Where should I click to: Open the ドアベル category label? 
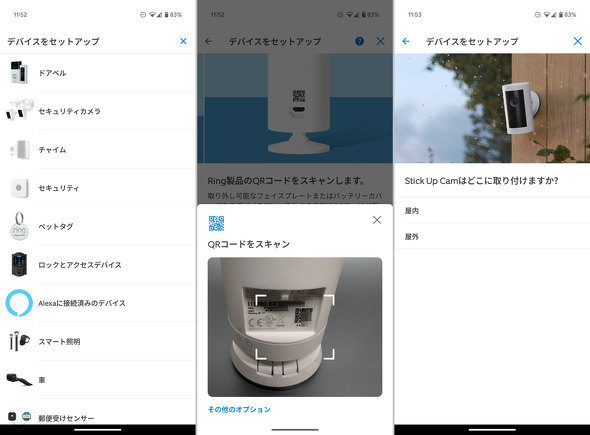pos(52,73)
